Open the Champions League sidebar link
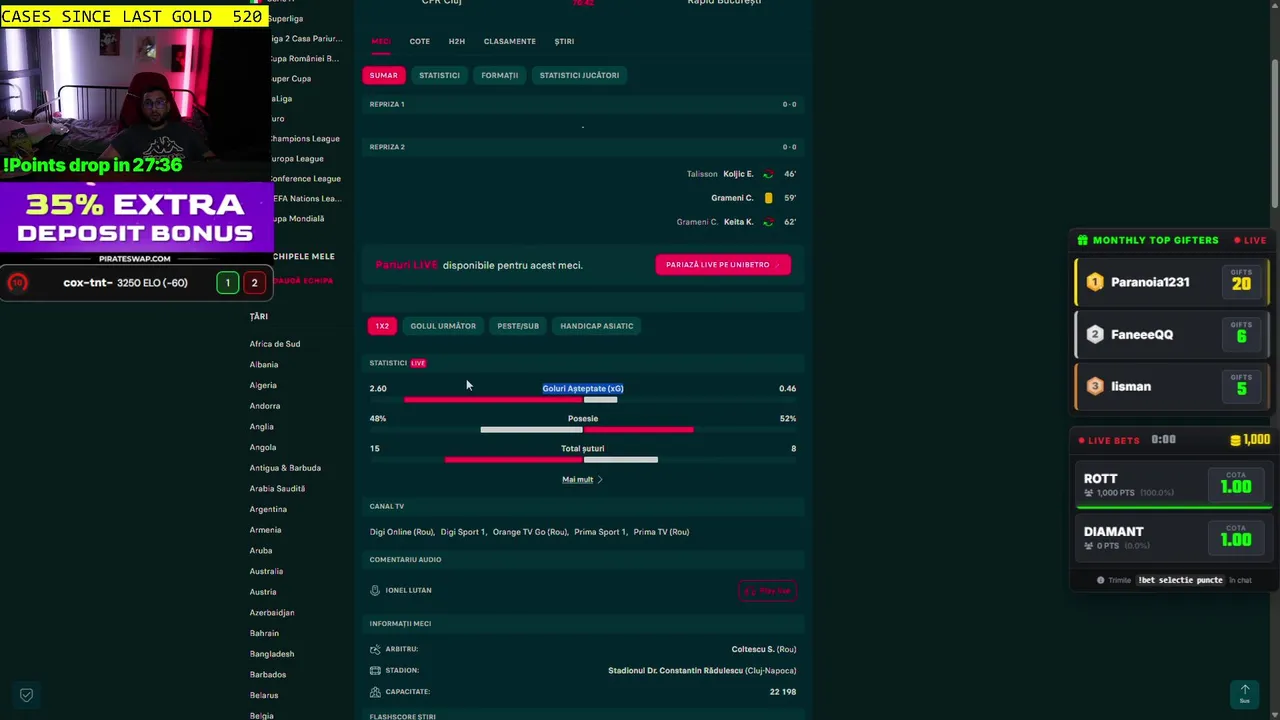The height and width of the screenshot is (720, 1280). pos(304,138)
